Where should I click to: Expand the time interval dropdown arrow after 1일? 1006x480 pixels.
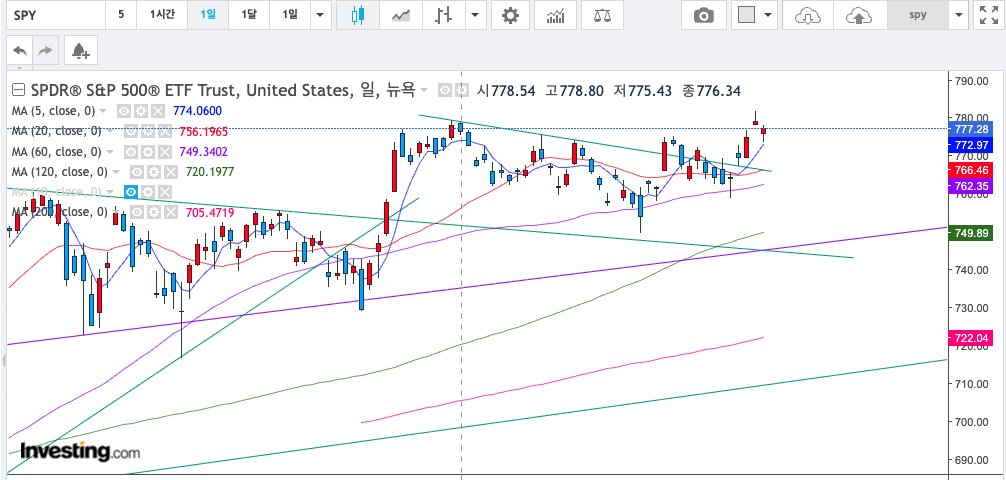pos(321,15)
